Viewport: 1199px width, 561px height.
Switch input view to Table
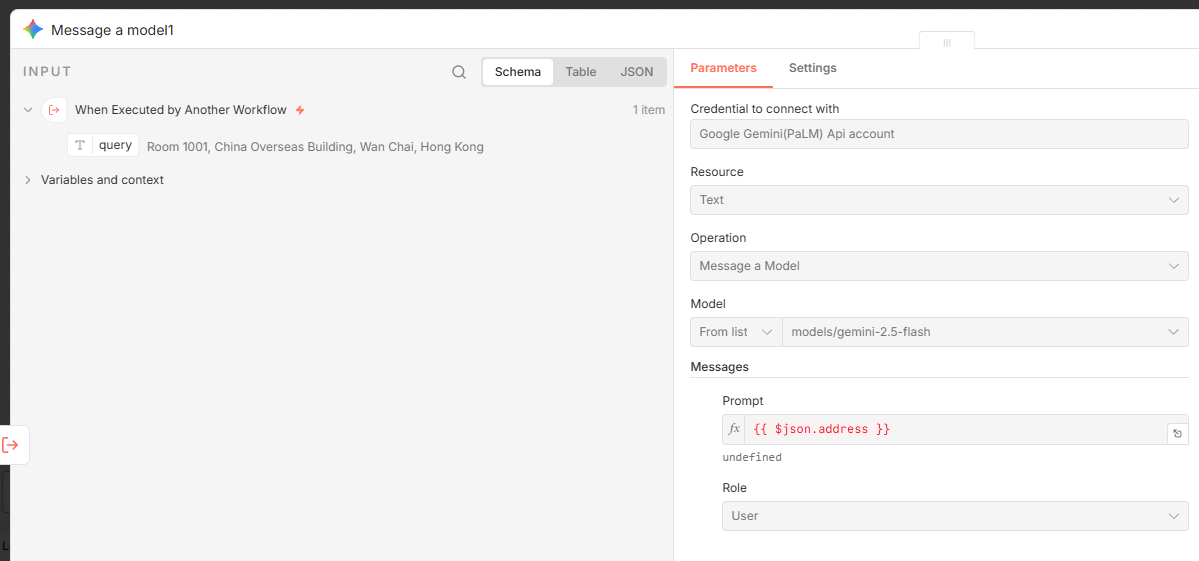coord(580,72)
